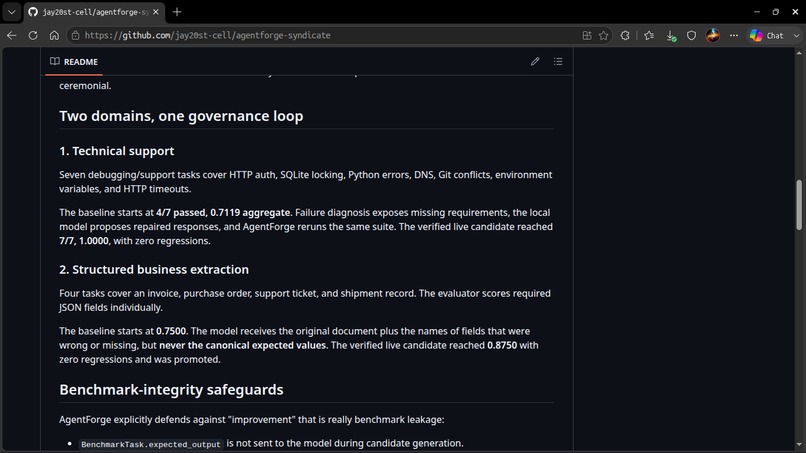This screenshot has height=453, width=806.
Task: Click the GitHub favicon on the tab
Action: pyautogui.click(x=33, y=12)
